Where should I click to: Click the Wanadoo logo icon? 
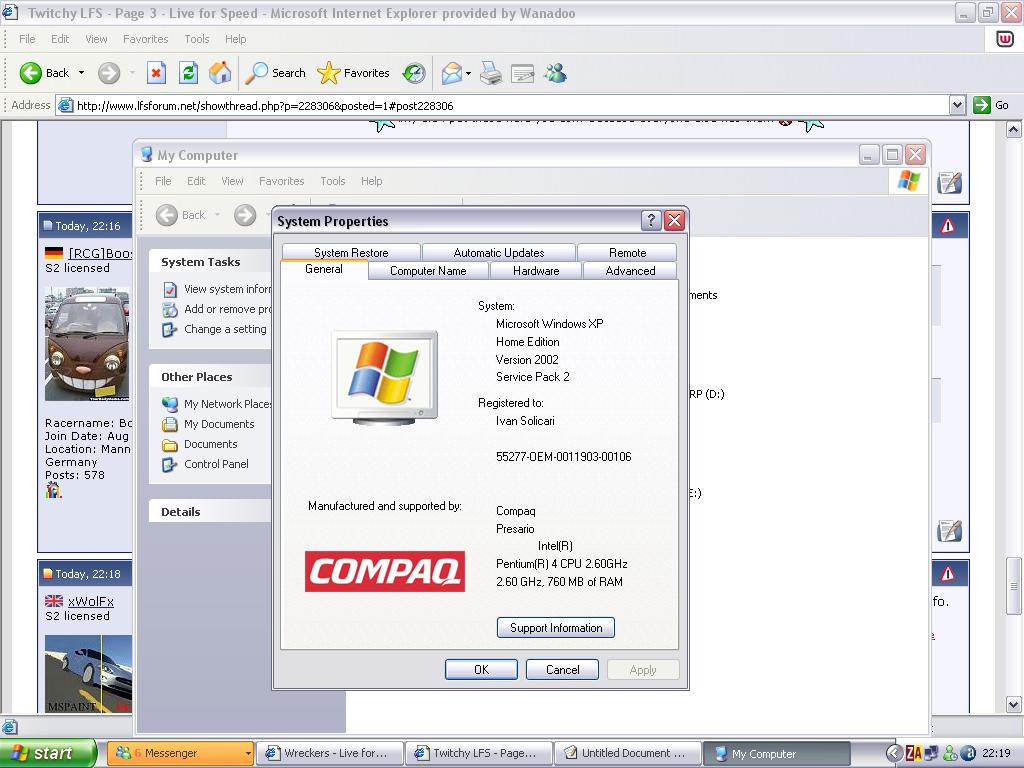[1005, 39]
